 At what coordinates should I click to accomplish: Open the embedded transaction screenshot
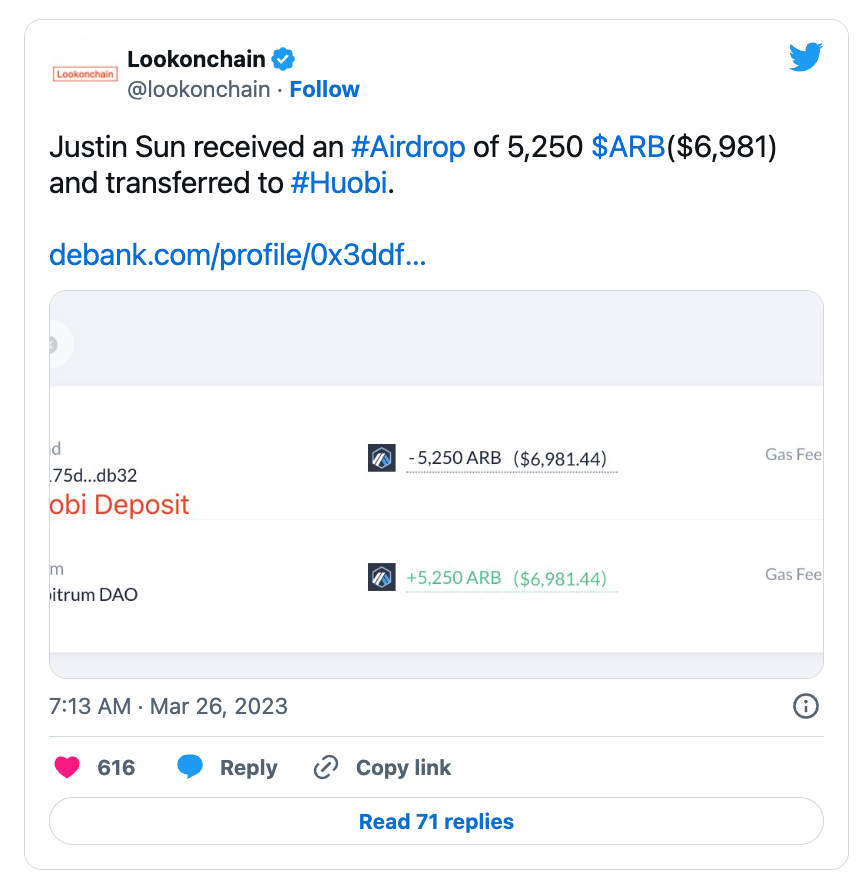click(x=436, y=484)
